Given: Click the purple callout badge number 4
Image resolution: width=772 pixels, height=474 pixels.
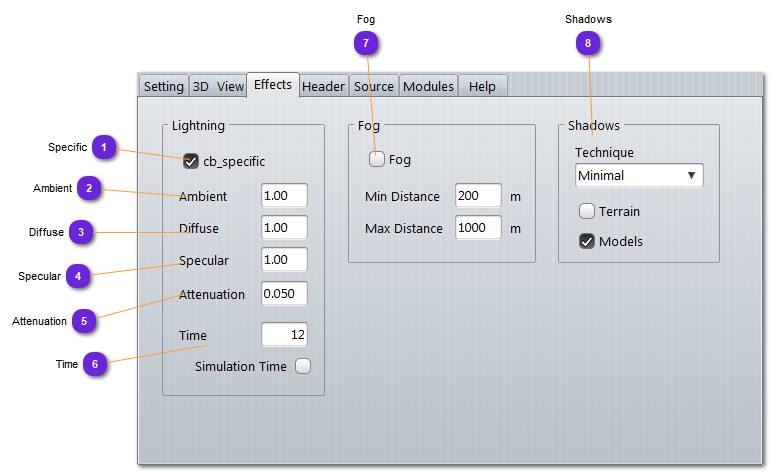Looking at the screenshot, I should click(x=78, y=276).
